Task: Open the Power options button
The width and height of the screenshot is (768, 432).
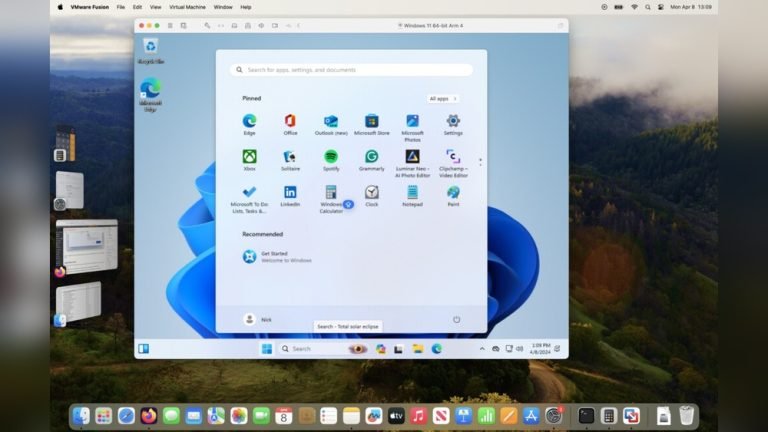Action: tap(456, 319)
